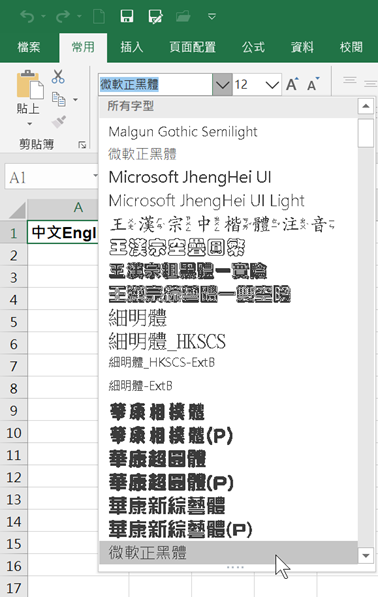
Task: Select row 5 header
Action: [x=14, y=322]
